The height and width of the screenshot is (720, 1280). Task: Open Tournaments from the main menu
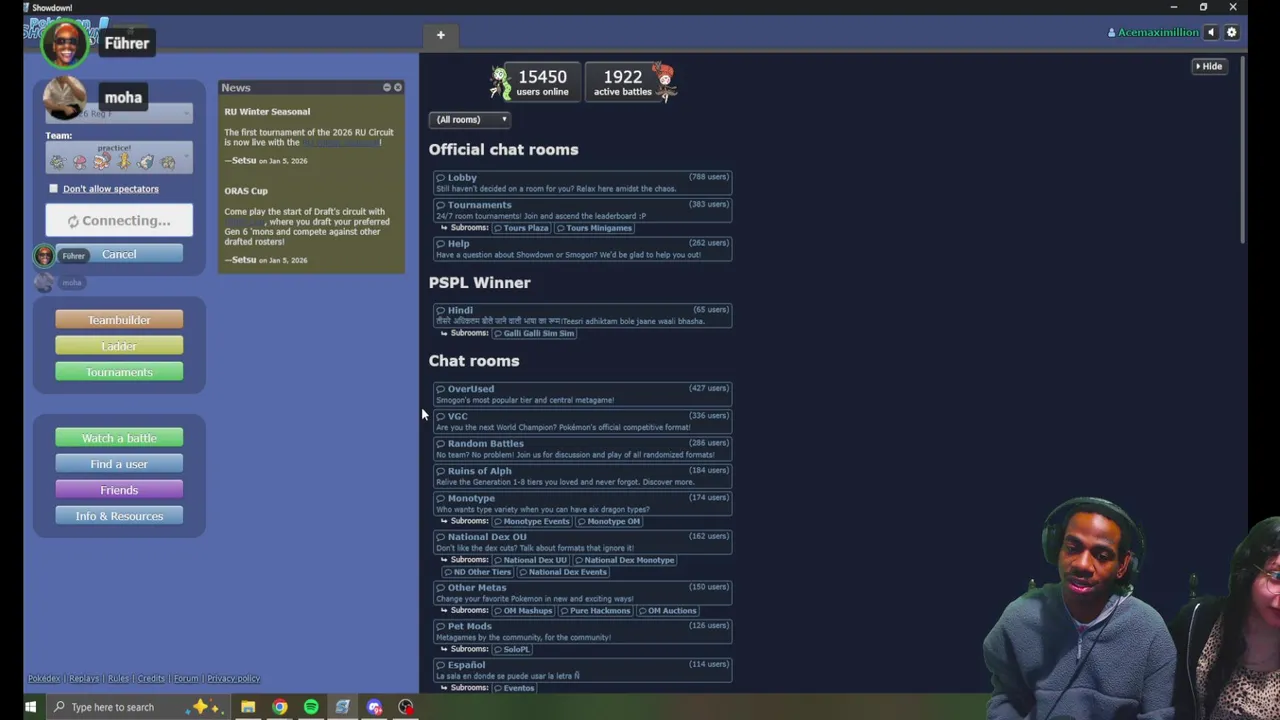tap(119, 372)
